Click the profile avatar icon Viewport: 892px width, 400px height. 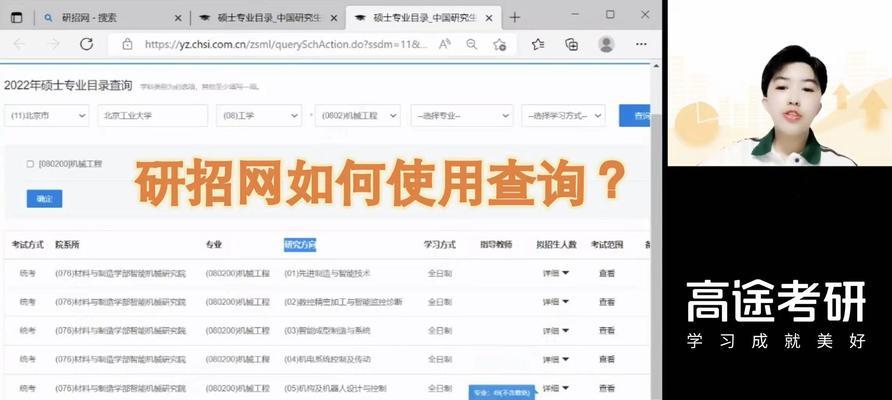[x=606, y=44]
